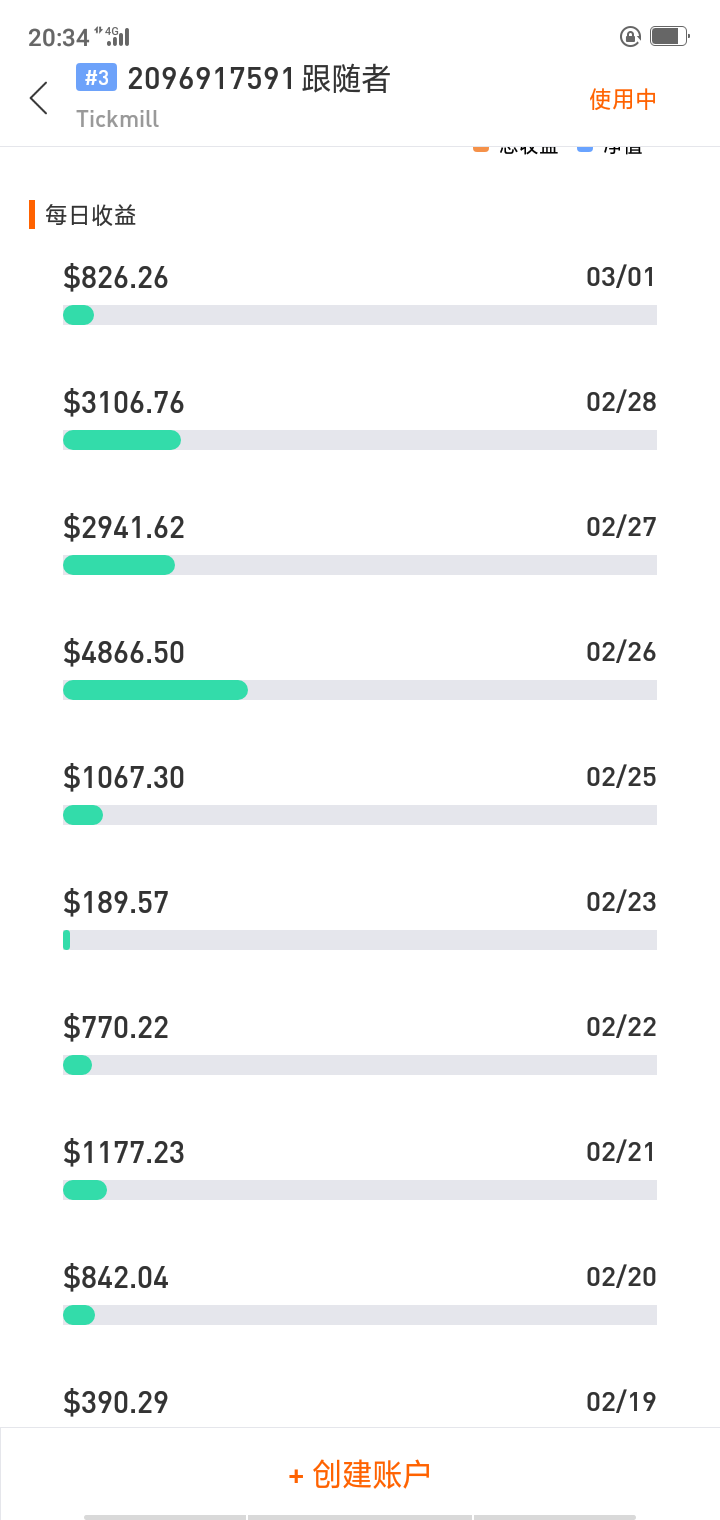Tap the 4G signal strength icon
Screen dimensions: 720x1520
tap(115, 37)
